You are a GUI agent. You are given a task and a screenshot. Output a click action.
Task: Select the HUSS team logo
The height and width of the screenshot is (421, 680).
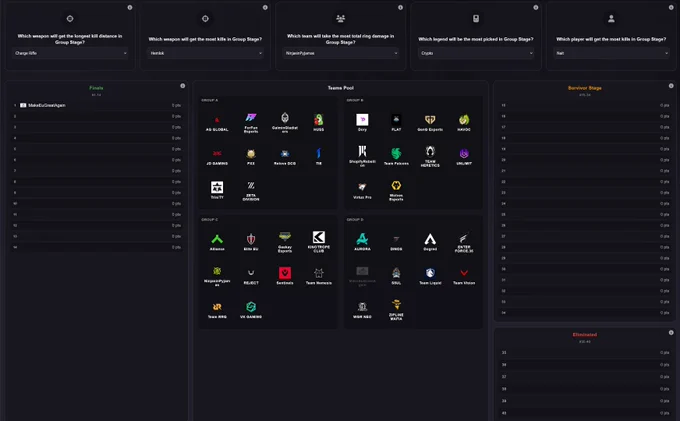coord(319,120)
